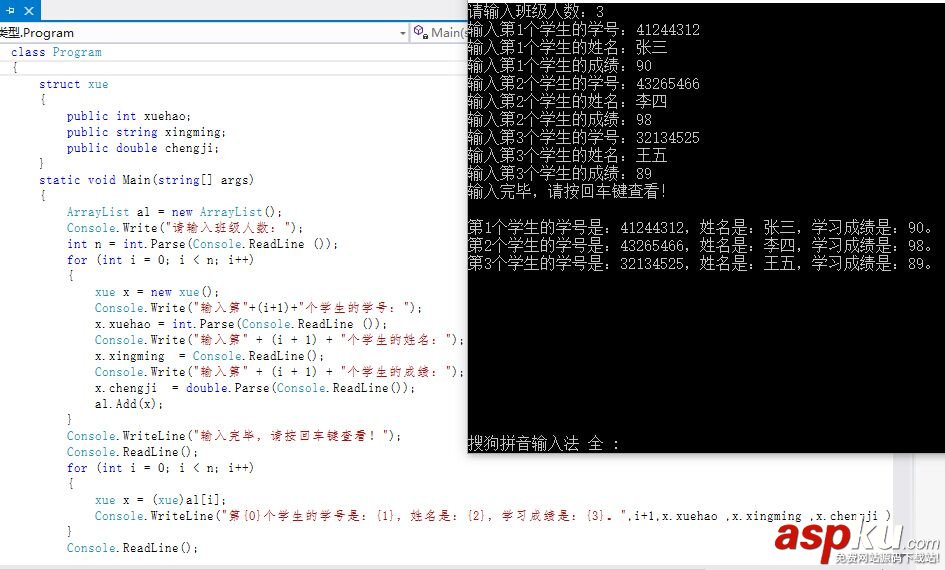Click 'public double chengji;' line
Viewport: 945px width, 570px height.
click(x=142, y=148)
